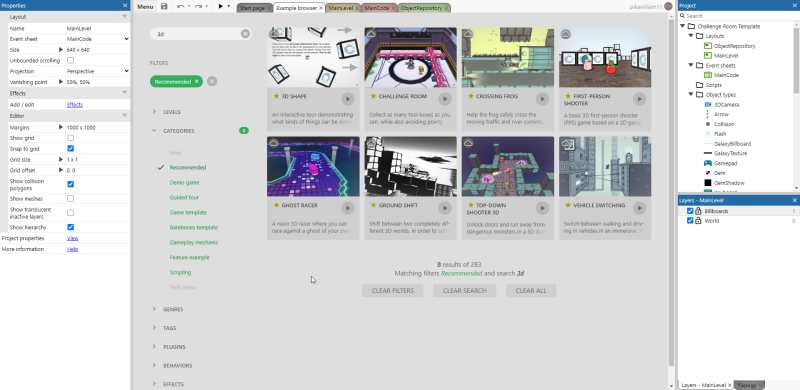Disable Show collision polygons checkbox
This screenshot has width=800, height=390.
pyautogui.click(x=70, y=184)
